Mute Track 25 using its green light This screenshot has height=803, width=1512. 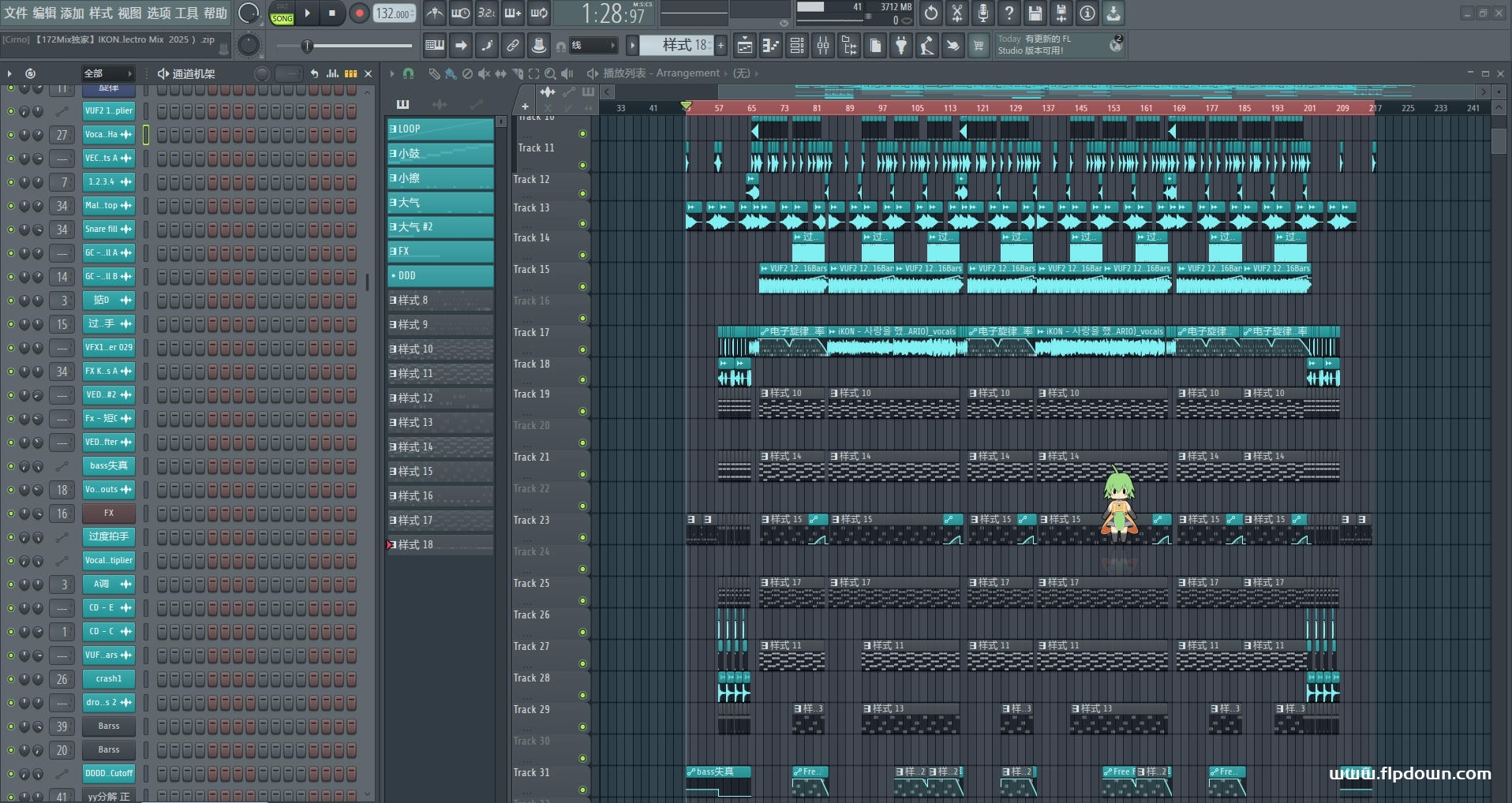pyautogui.click(x=583, y=600)
